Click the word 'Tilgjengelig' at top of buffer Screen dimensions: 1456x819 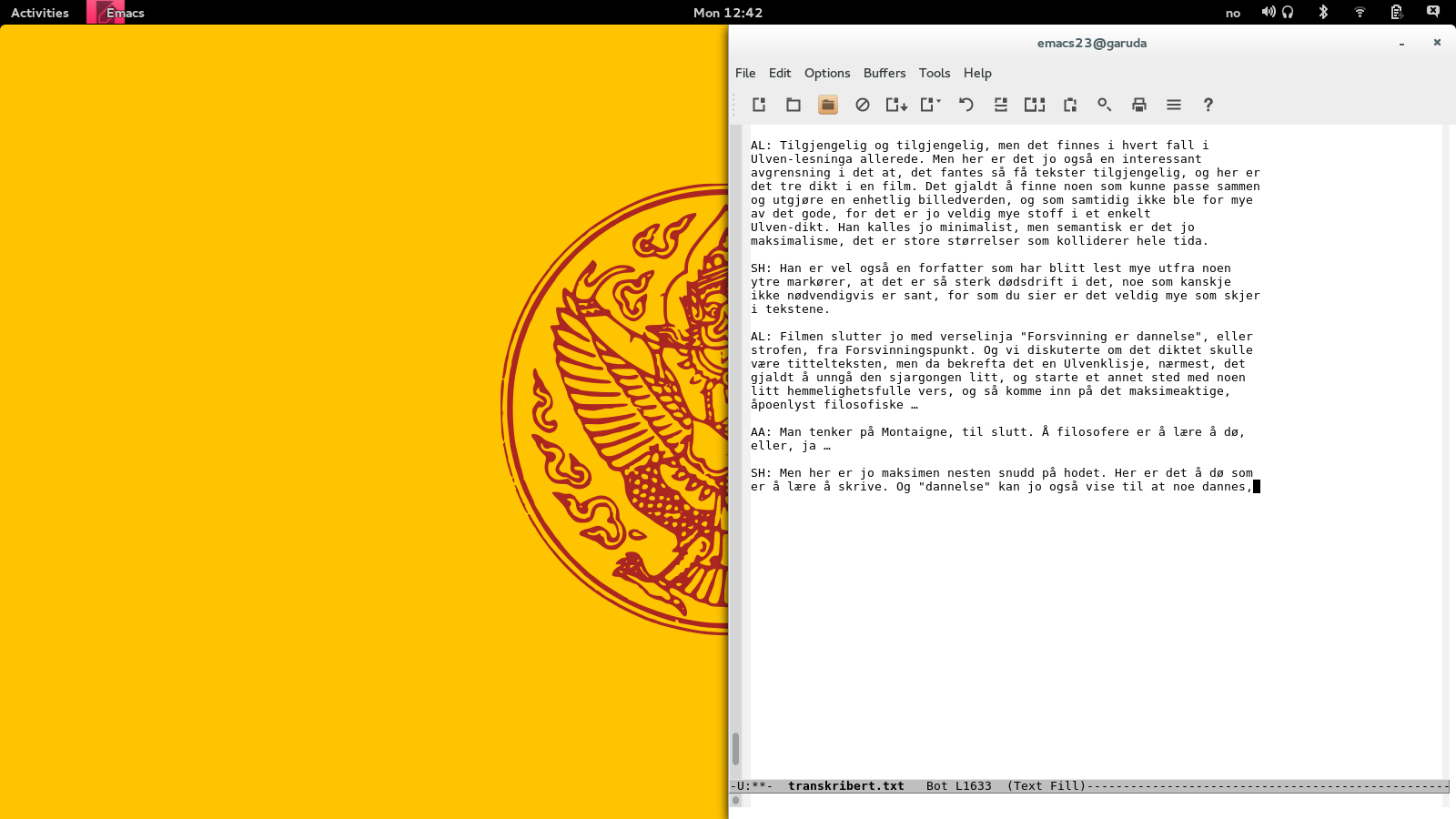click(x=824, y=146)
